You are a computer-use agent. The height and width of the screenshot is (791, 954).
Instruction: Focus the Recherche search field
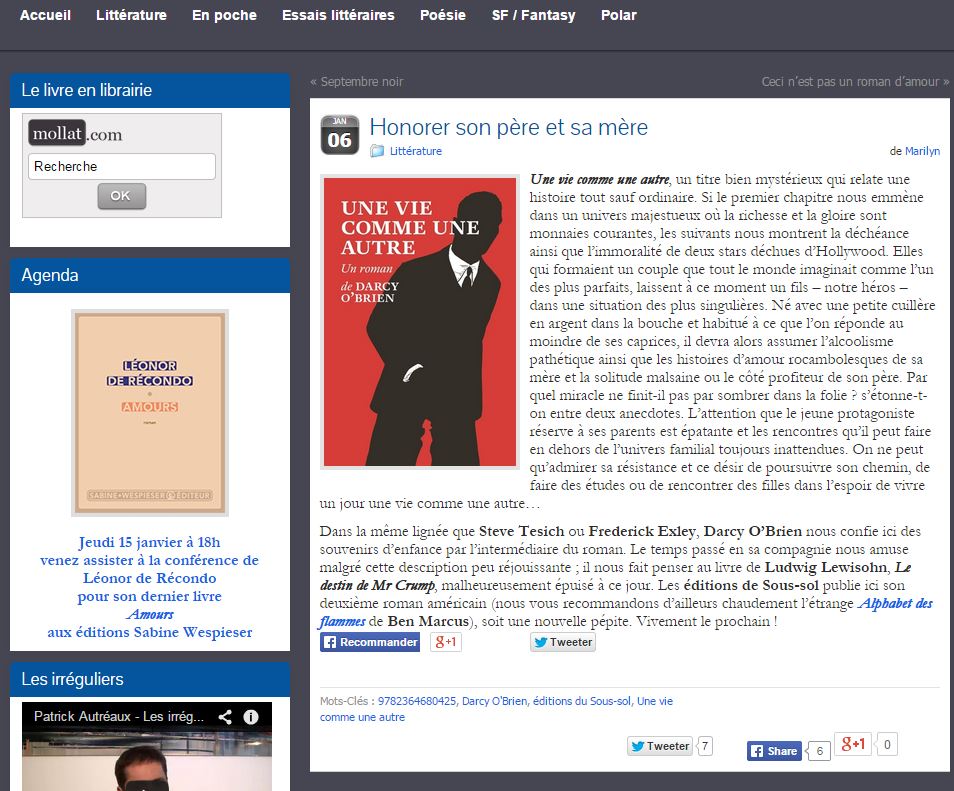(122, 166)
